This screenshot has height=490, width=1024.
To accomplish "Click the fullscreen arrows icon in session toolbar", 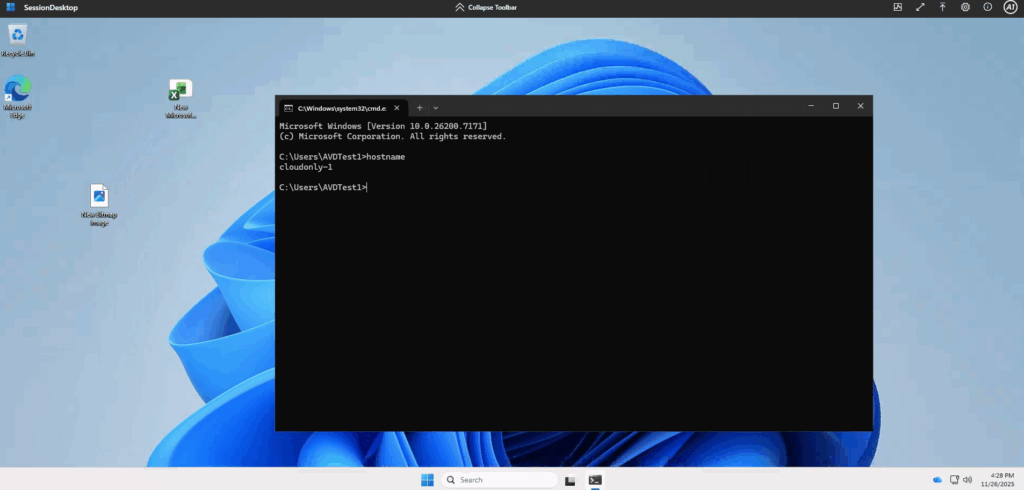I will coord(920,7).
